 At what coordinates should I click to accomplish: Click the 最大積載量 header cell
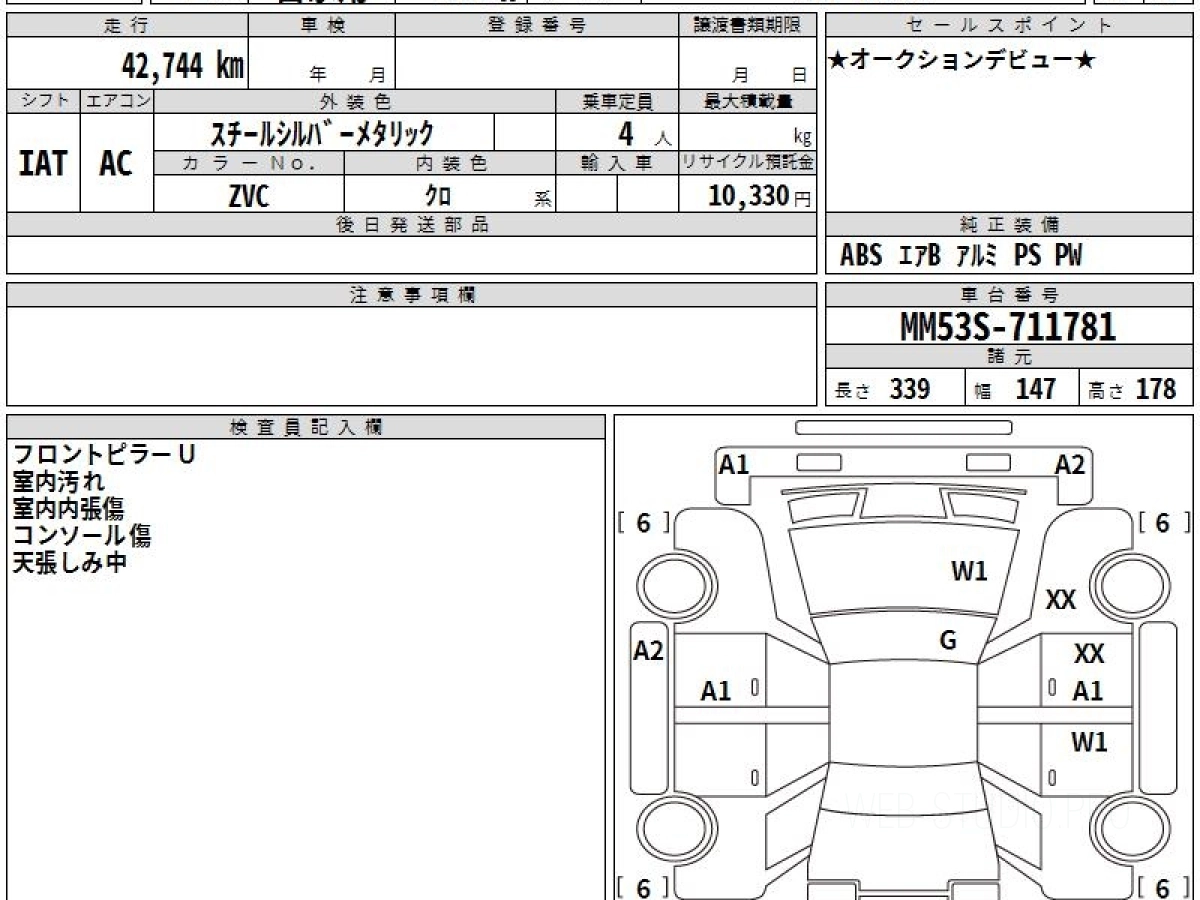pyautogui.click(x=748, y=102)
